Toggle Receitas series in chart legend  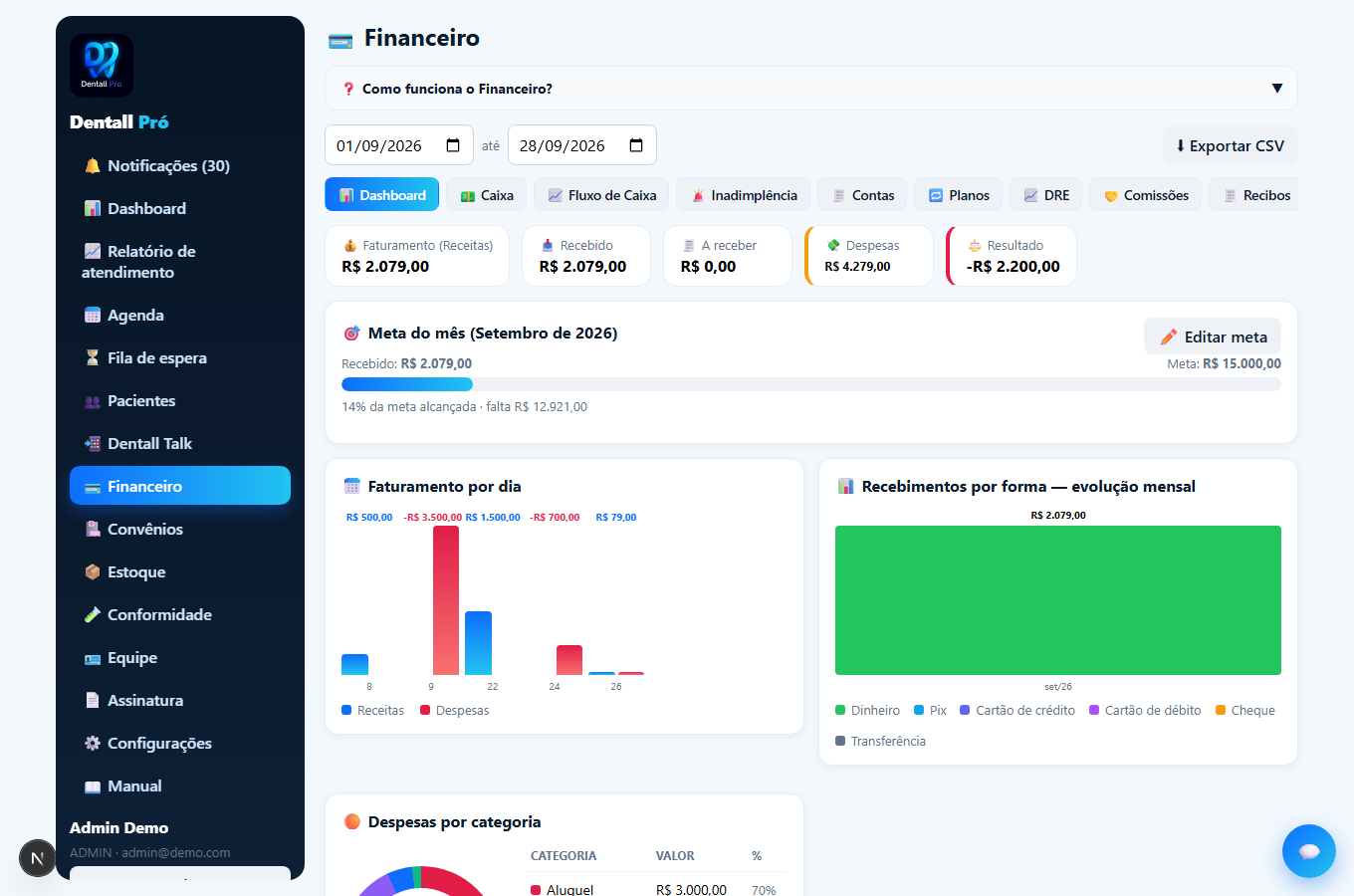[373, 711]
